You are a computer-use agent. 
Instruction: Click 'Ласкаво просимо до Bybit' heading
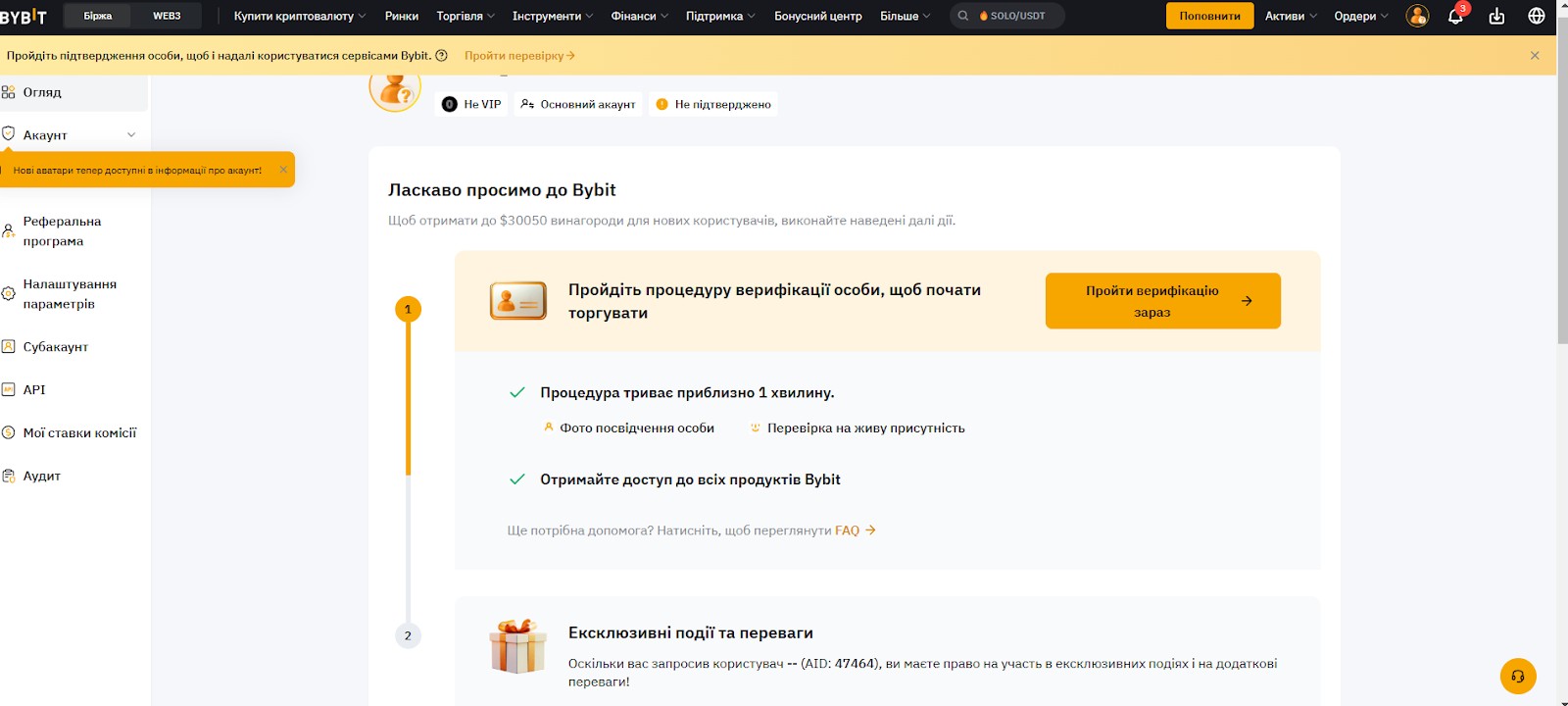502,190
